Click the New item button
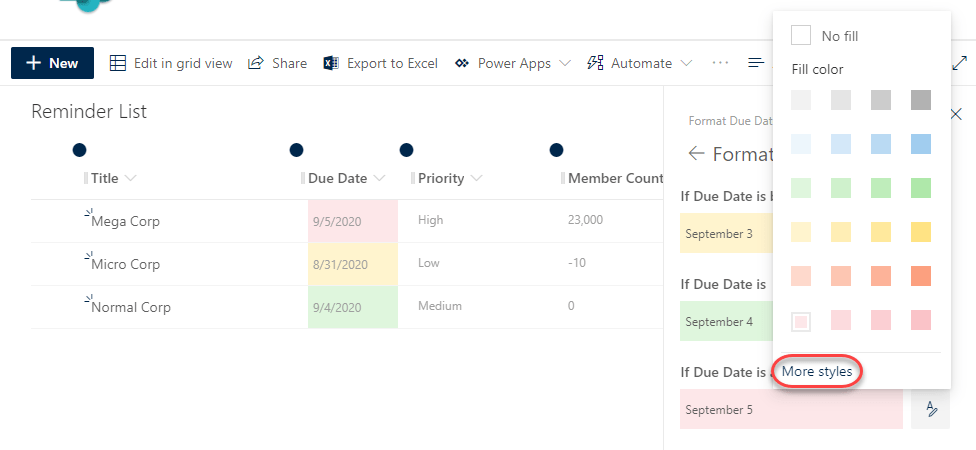The image size is (976, 450). [x=52, y=63]
